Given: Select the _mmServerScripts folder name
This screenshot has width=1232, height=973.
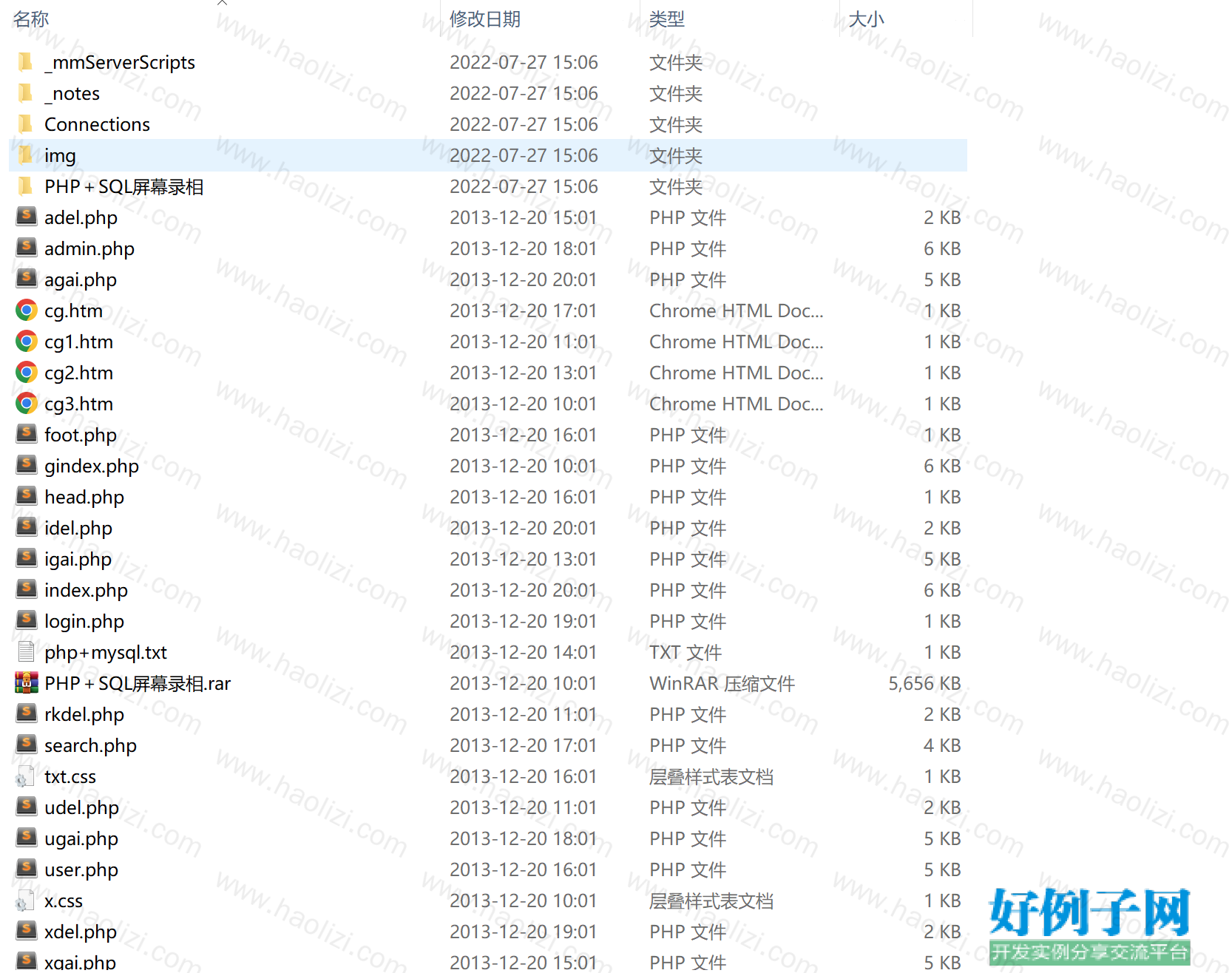Looking at the screenshot, I should 120,62.
